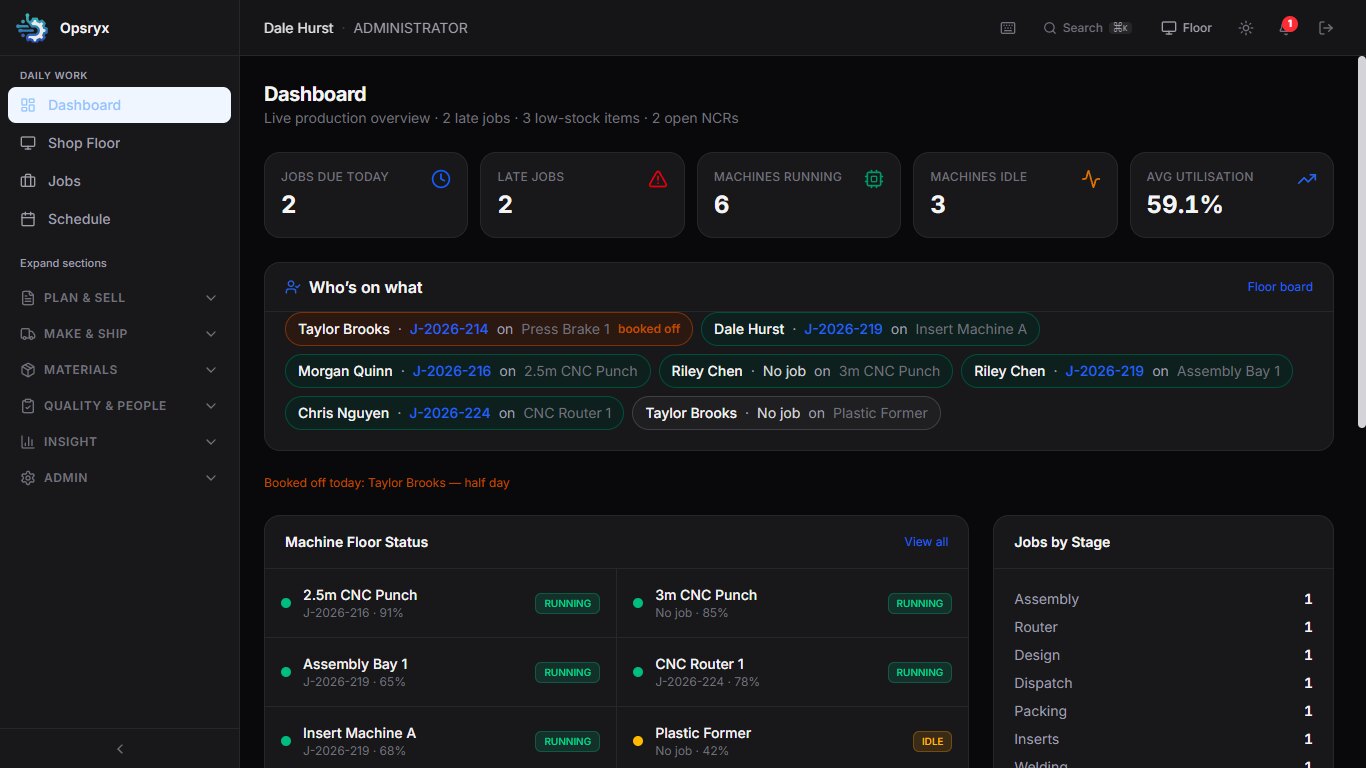Click Taylor Brooks No job on Plastic Former
1366x768 pixels.
pos(786,413)
